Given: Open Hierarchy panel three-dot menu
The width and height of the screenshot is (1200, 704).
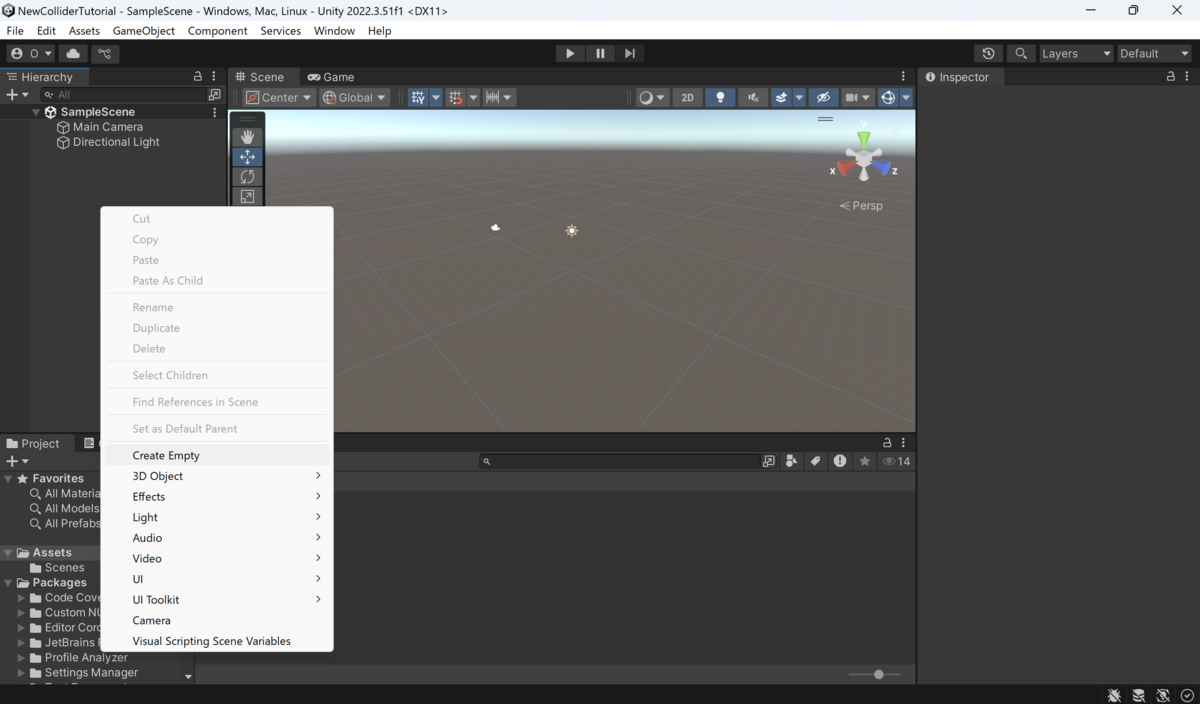Looking at the screenshot, I should 214,76.
